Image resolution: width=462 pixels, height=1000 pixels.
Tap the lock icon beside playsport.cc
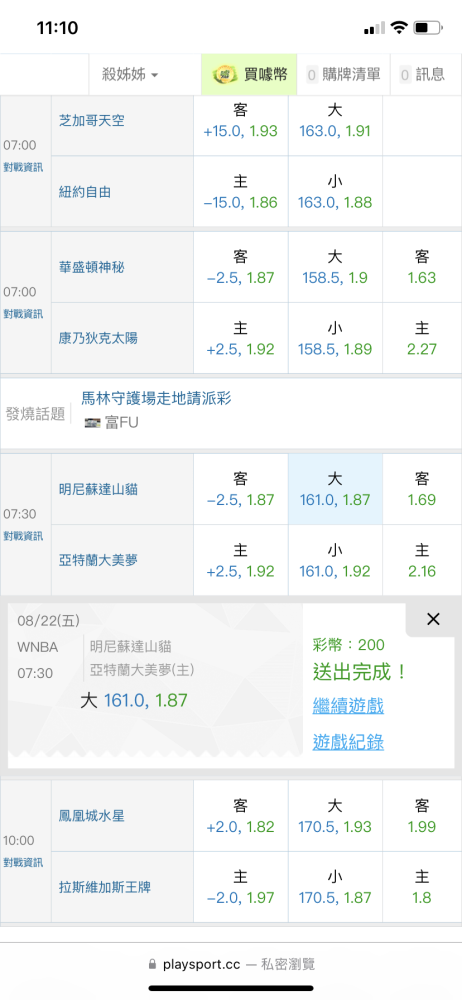pyautogui.click(x=152, y=964)
